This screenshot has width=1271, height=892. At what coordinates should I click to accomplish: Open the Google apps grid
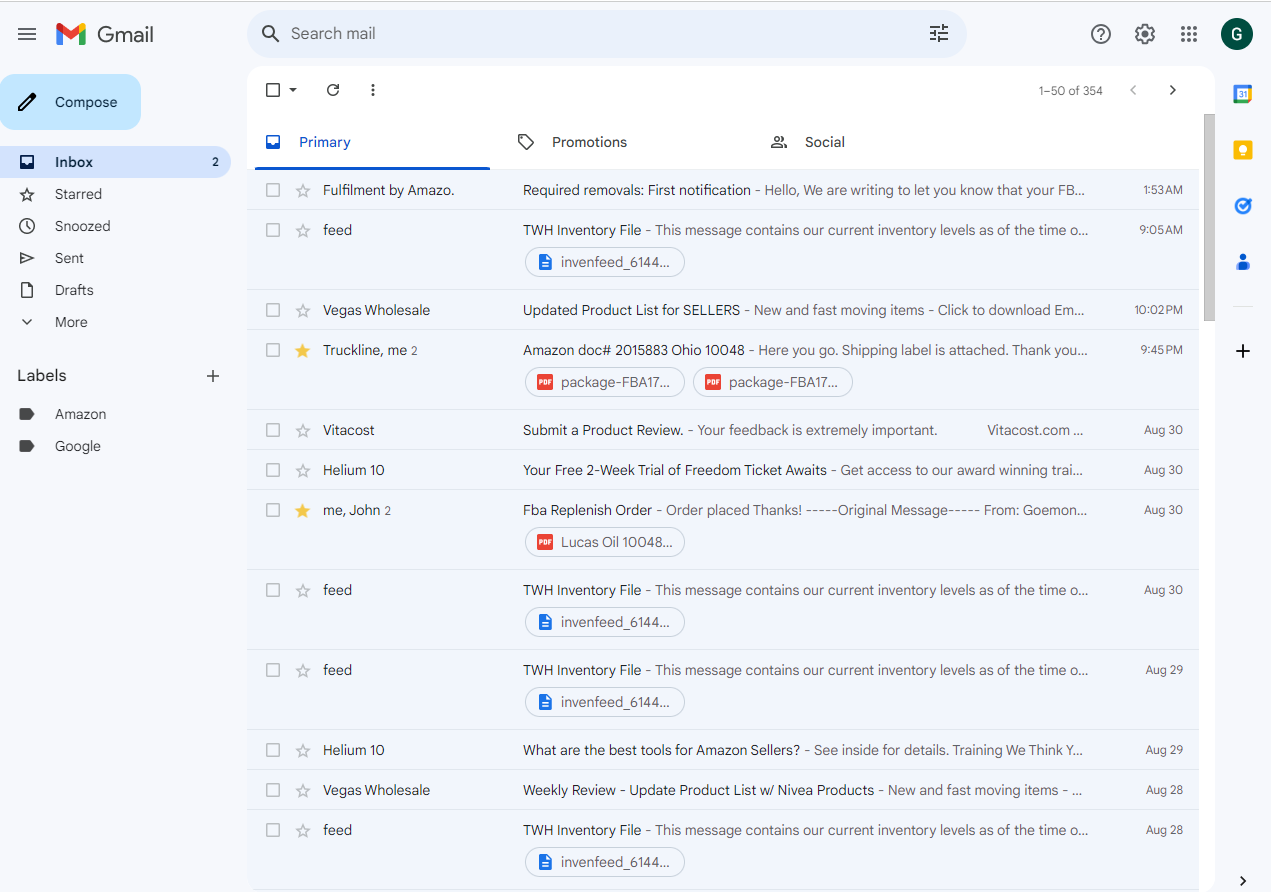click(1188, 34)
